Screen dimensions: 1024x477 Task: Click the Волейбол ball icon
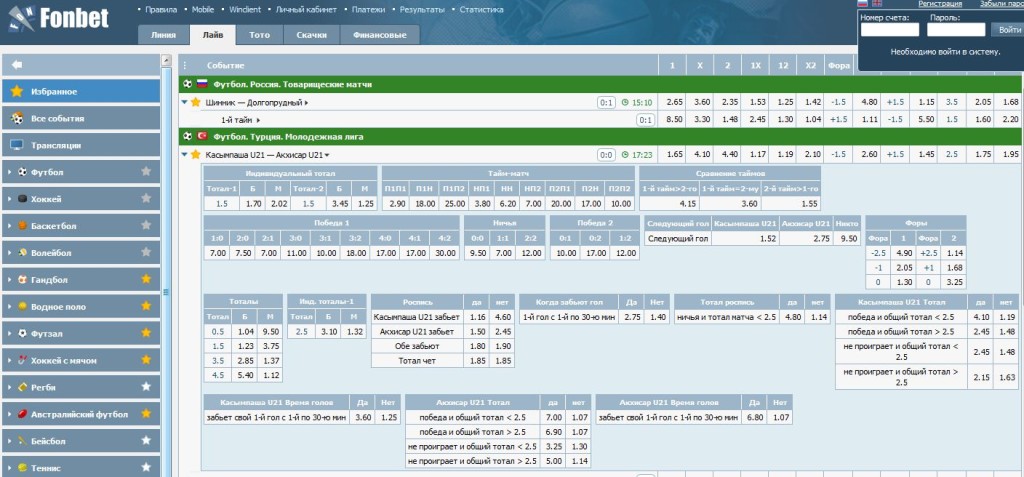coord(23,253)
